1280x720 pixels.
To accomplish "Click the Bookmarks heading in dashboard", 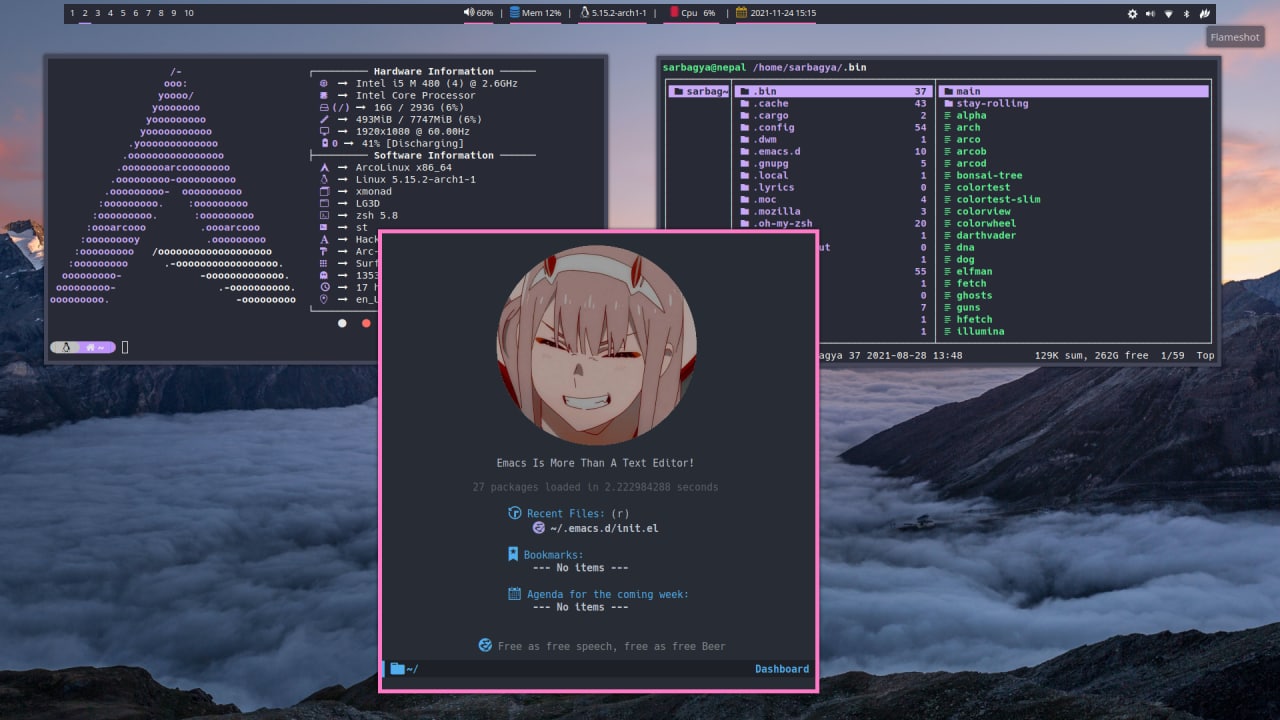I will (x=553, y=555).
